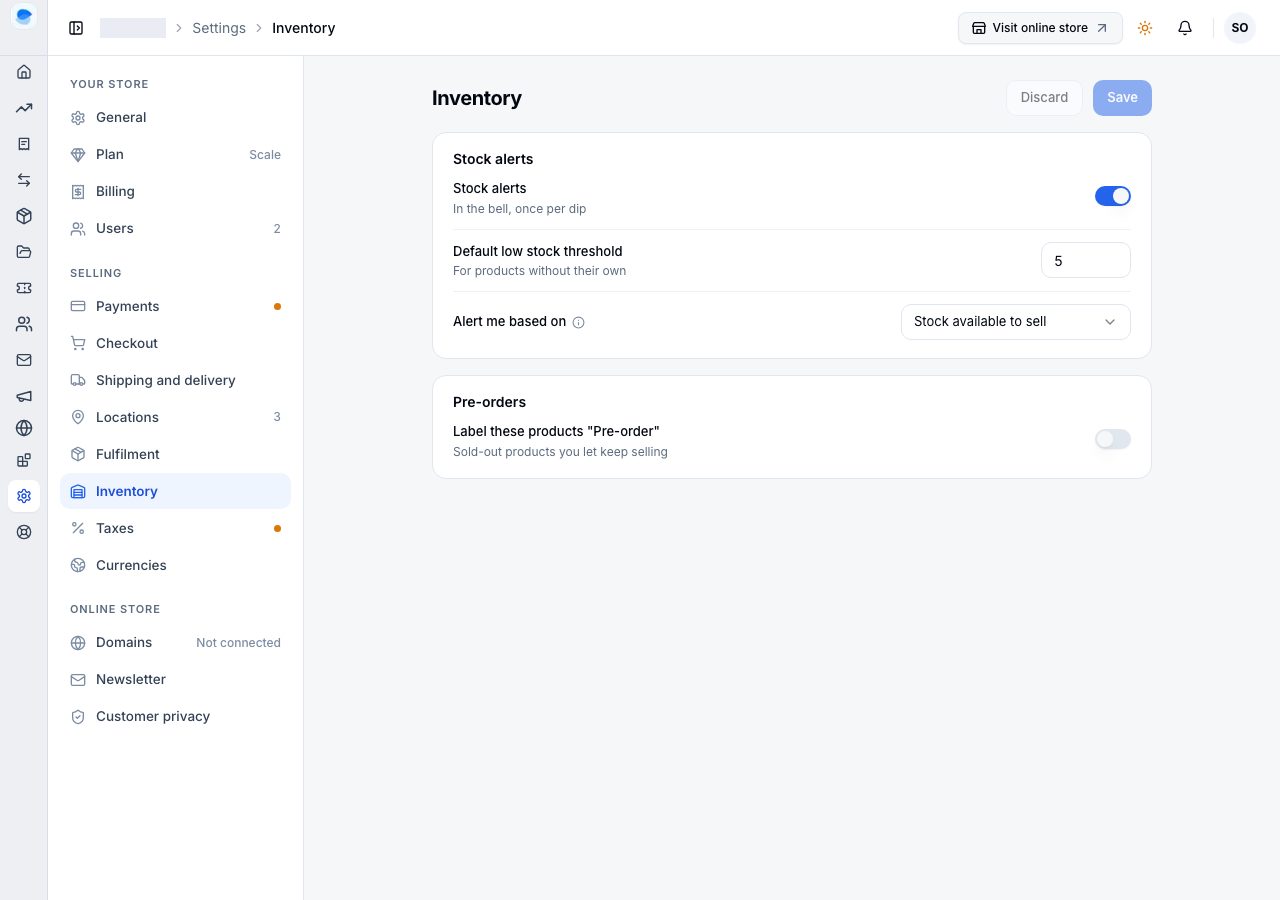Visit online store
This screenshot has height=900, width=1280.
click(x=1040, y=28)
